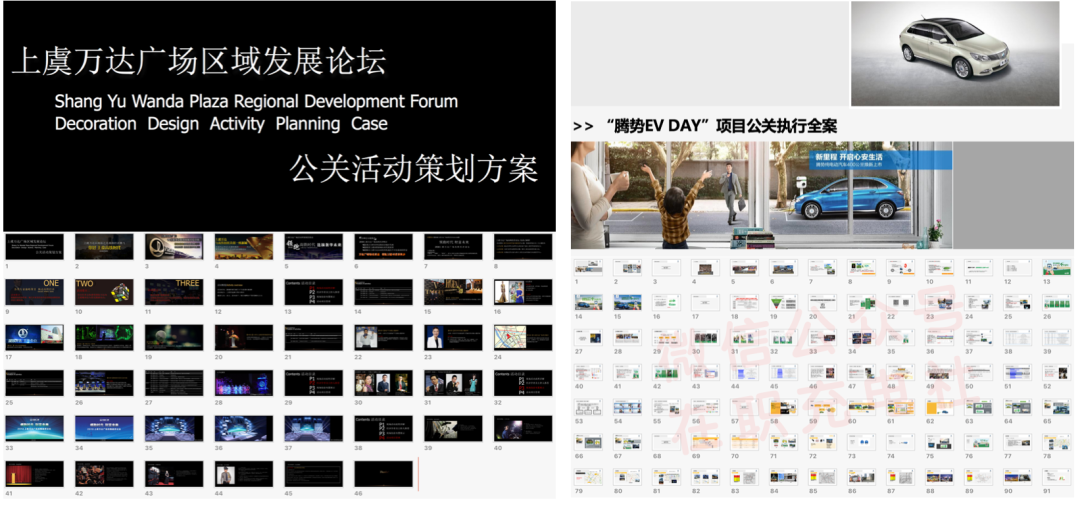Open Wanda deck stage render slide 35

click(x=174, y=428)
